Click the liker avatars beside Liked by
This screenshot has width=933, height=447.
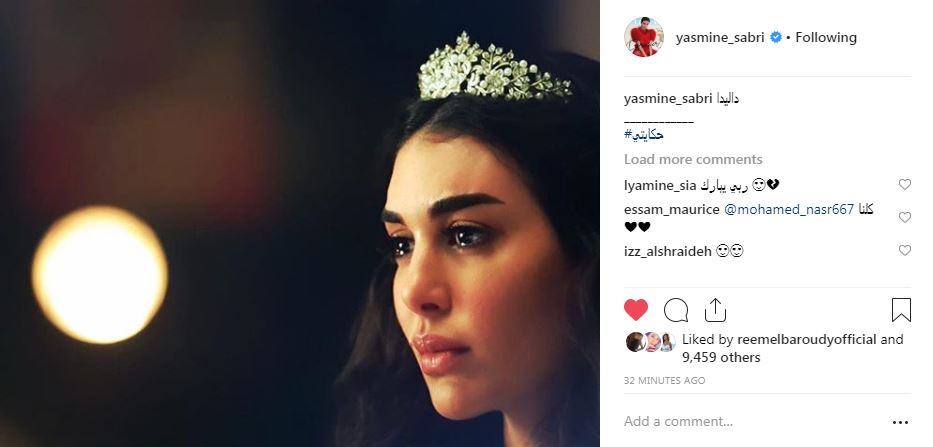coord(650,342)
